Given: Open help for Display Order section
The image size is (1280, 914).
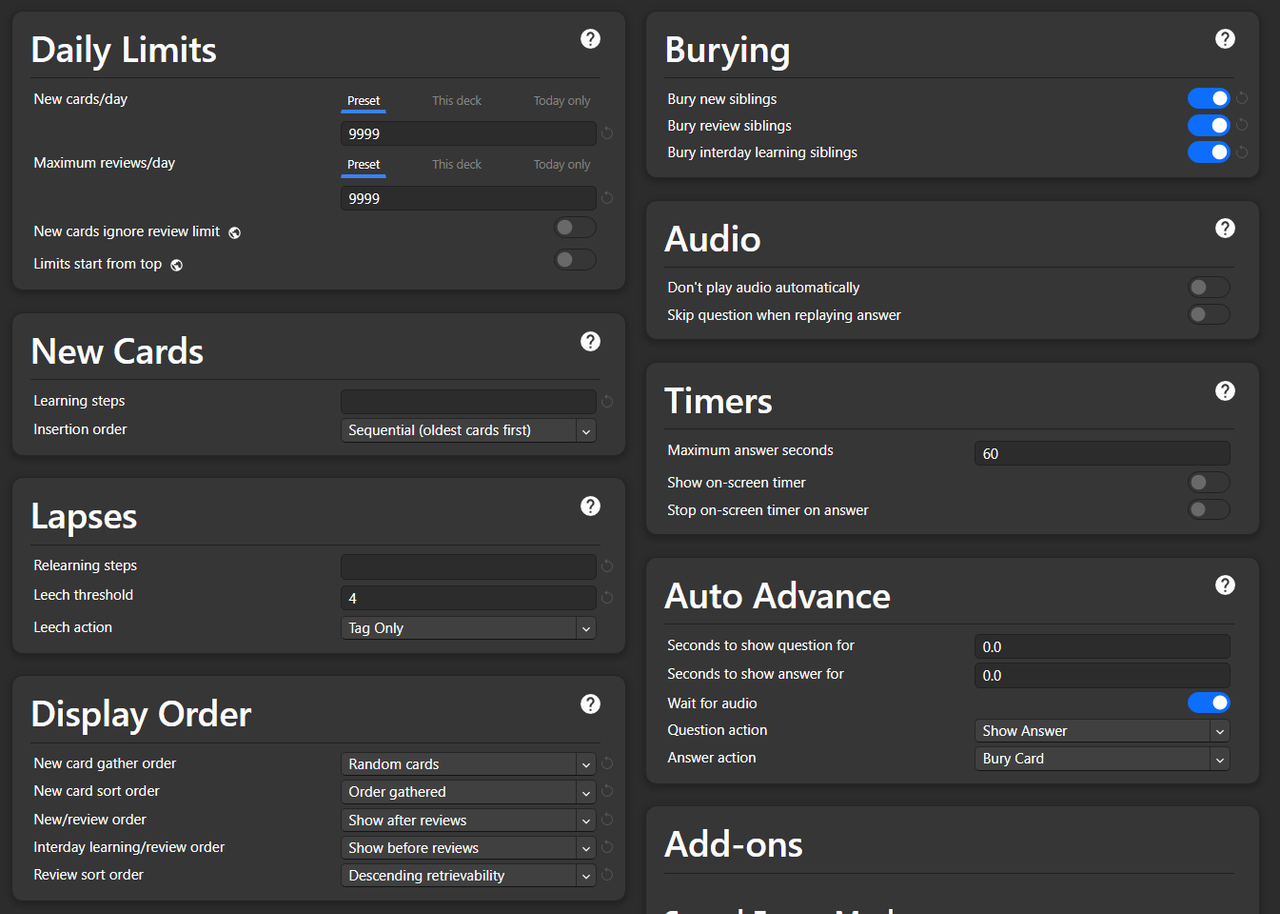Looking at the screenshot, I should [590, 704].
